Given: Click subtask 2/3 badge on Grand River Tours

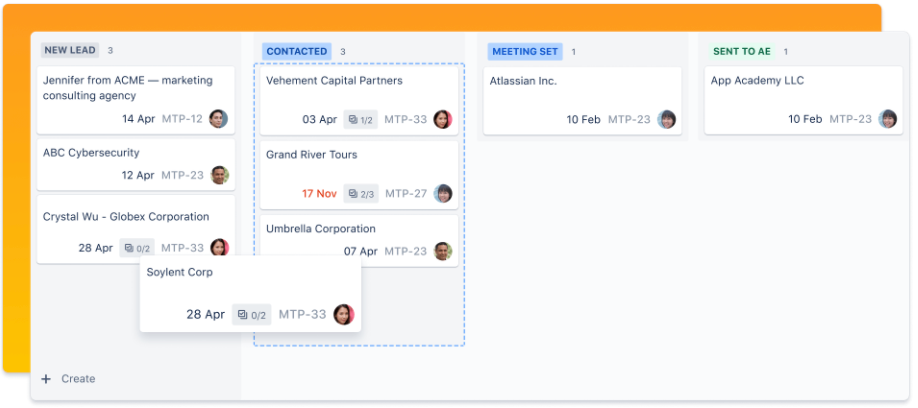Looking at the screenshot, I should click(x=361, y=194).
